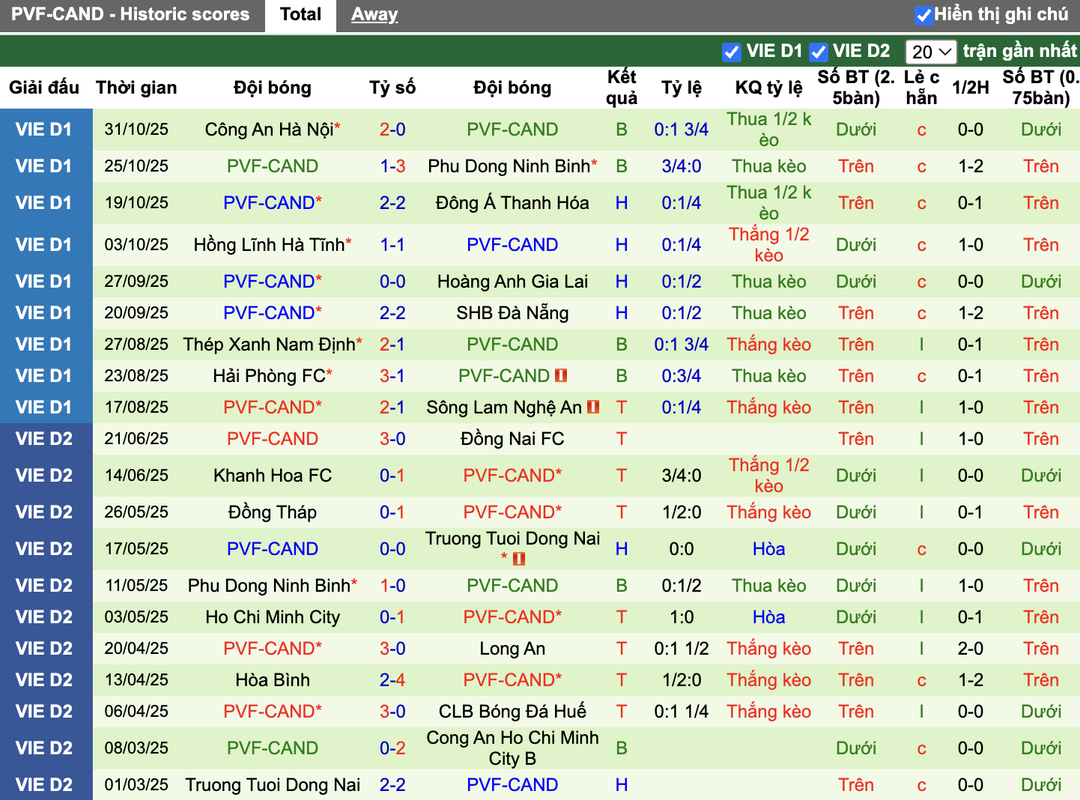Uncheck the VIE D1 league filter
Viewport: 1080px width, 800px height.
coord(731,52)
